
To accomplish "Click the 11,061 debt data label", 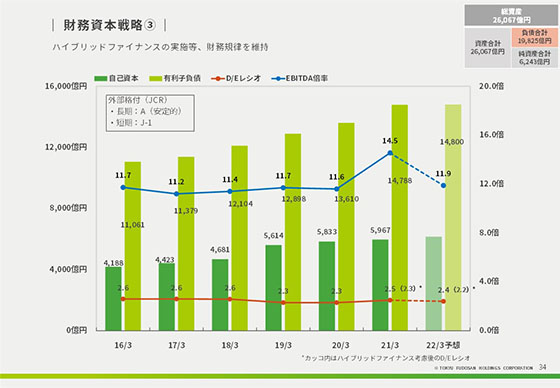I will (x=132, y=225).
